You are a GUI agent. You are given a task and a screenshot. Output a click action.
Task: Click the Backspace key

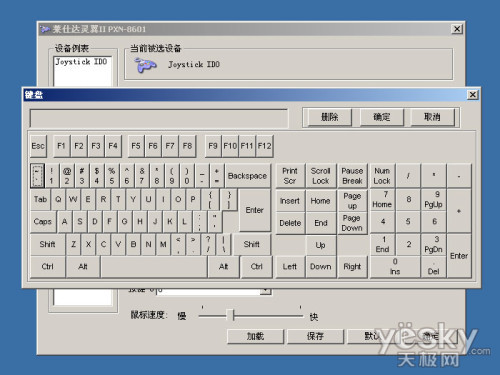247,176
